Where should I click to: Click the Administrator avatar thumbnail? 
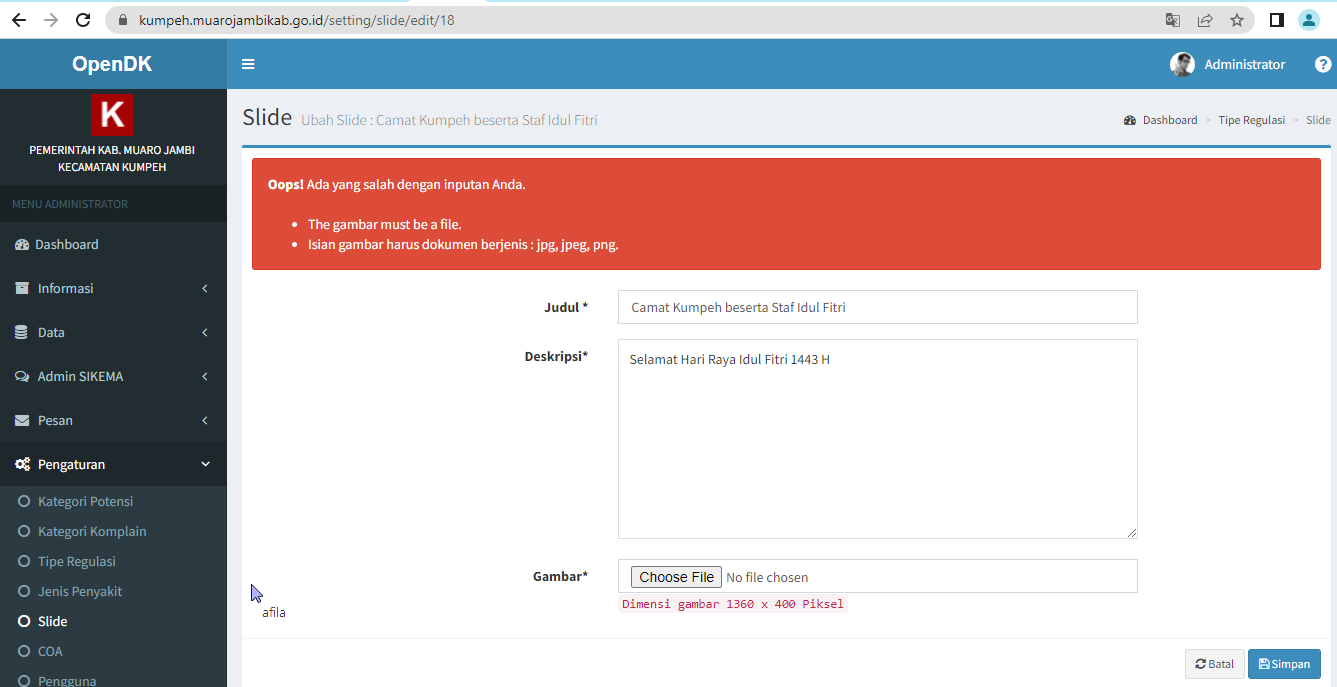1182,63
